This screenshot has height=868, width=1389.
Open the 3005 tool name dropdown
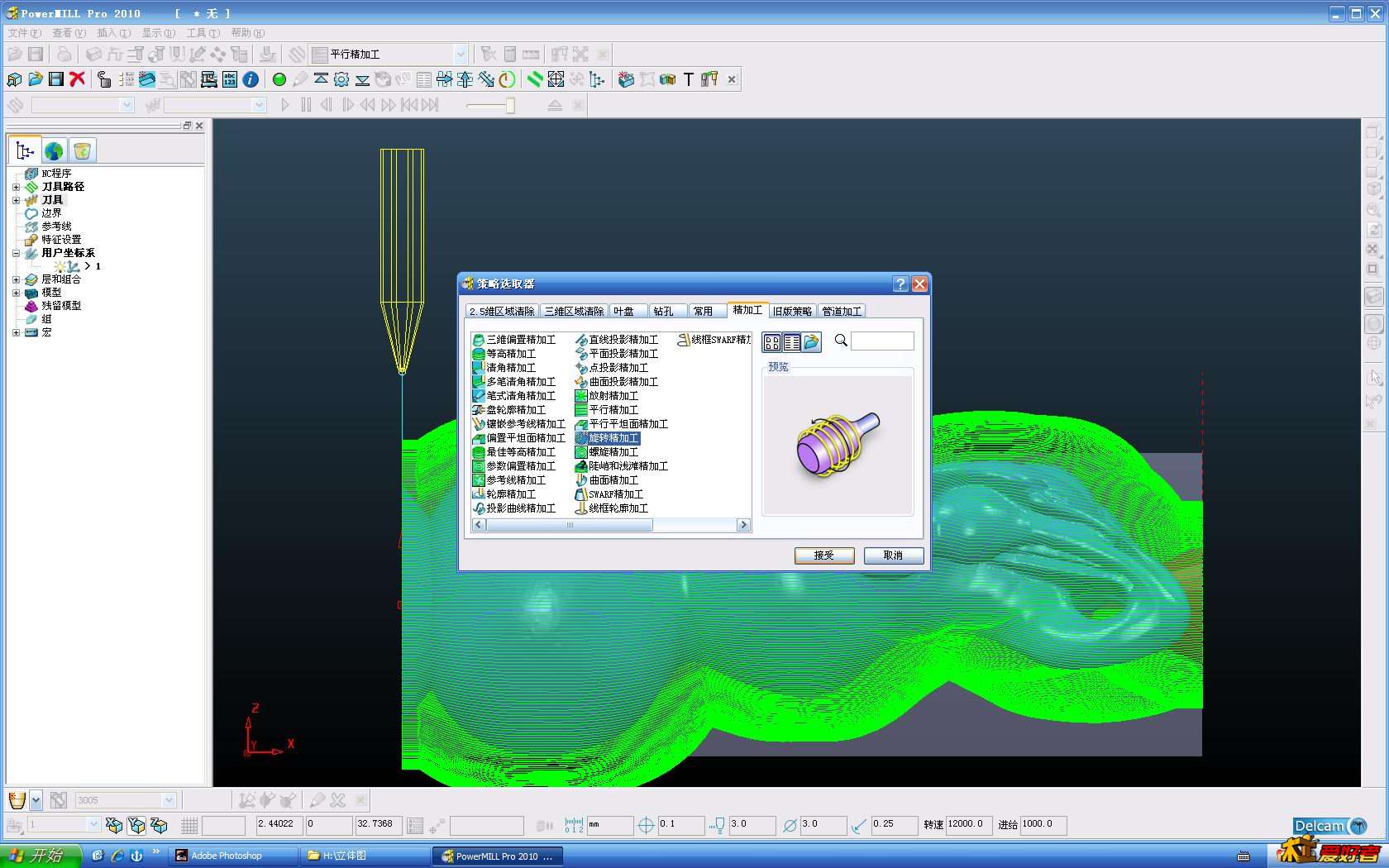169,800
